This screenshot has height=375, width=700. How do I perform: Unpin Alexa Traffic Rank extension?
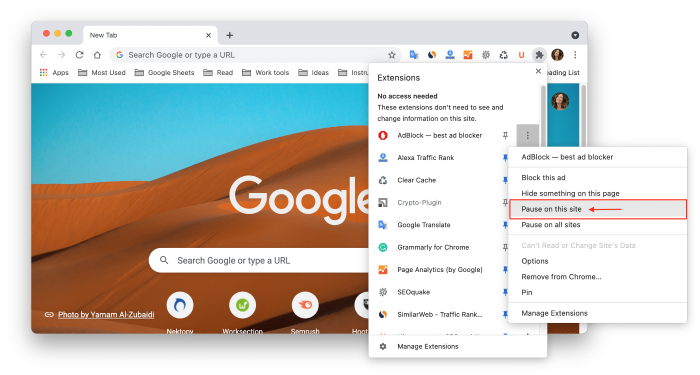coord(505,158)
